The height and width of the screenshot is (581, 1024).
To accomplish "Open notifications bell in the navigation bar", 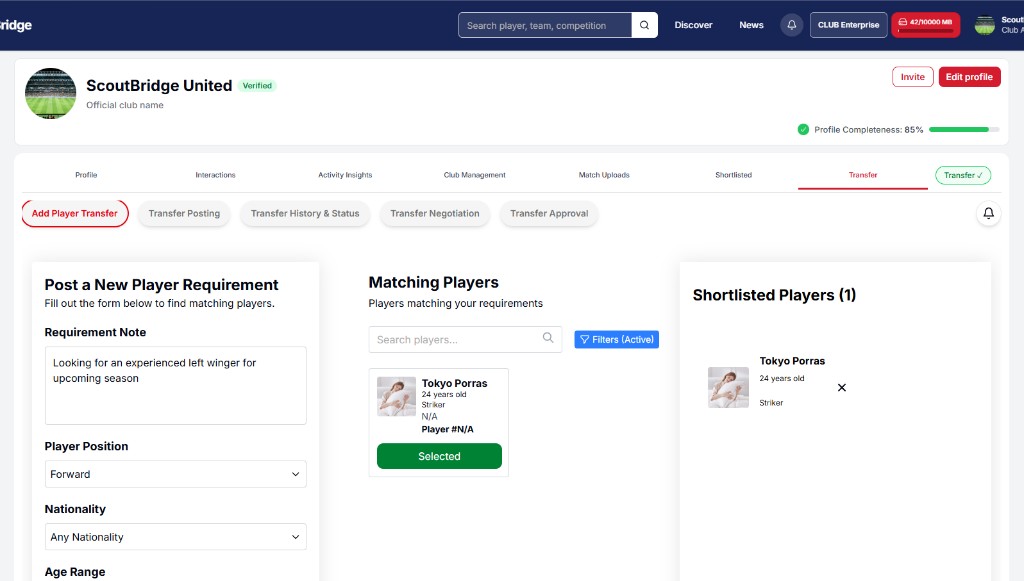I will [x=792, y=25].
